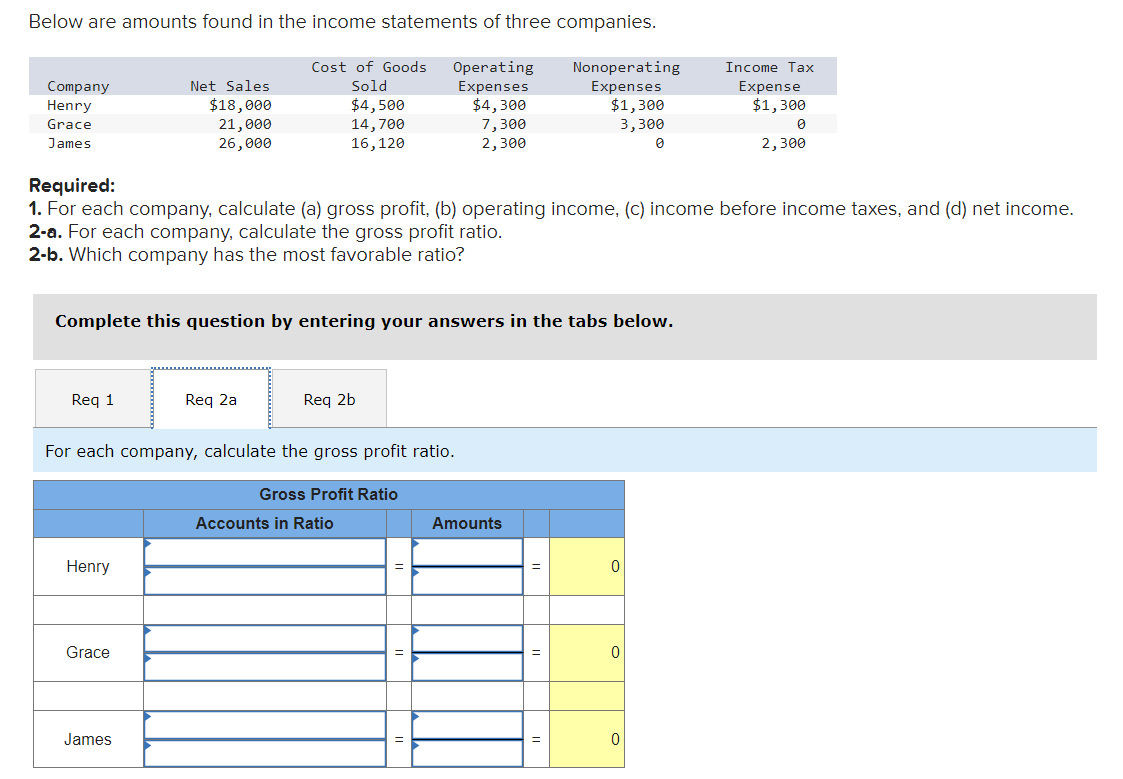Screen dimensions: 1123x779
Task: Select Grace's yellow ratio result cell
Action: pos(587,652)
